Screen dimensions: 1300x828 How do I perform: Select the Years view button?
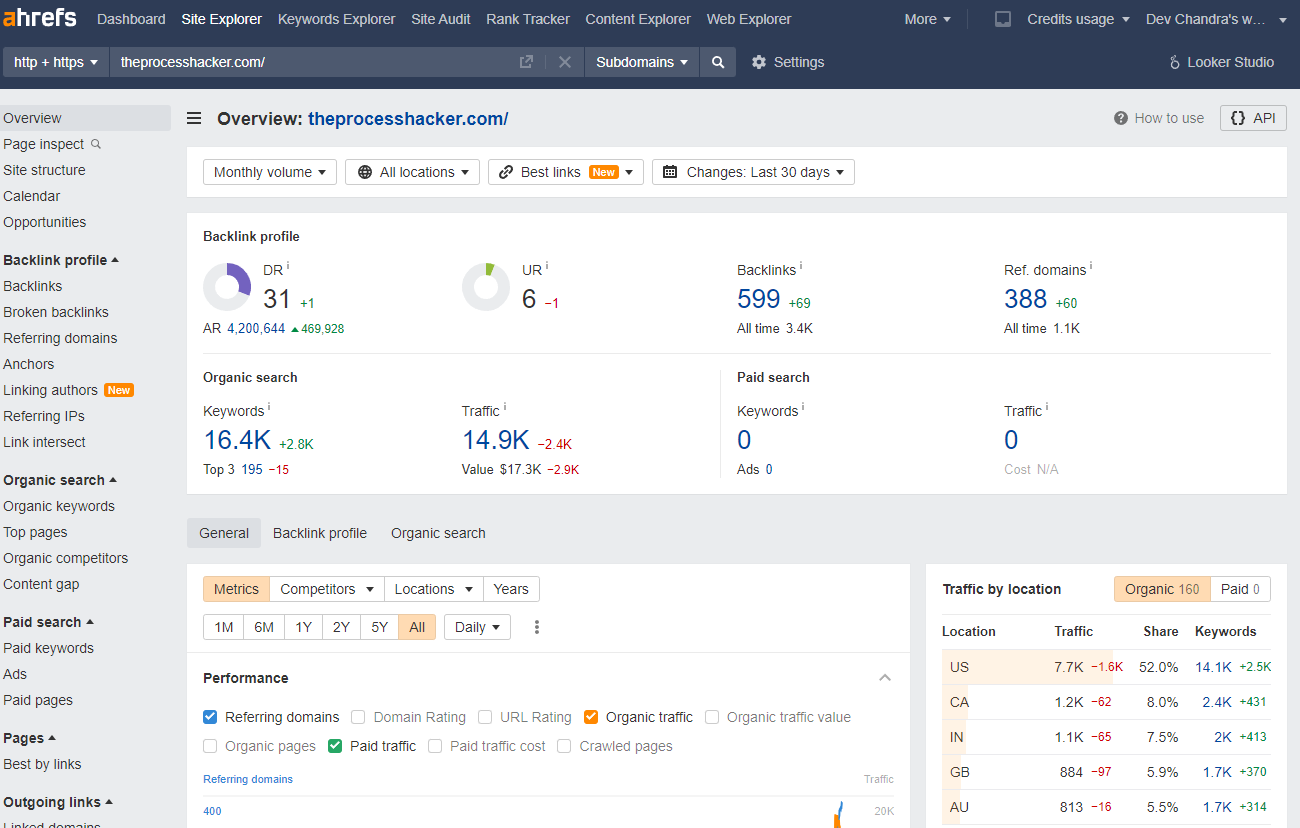[x=511, y=589]
